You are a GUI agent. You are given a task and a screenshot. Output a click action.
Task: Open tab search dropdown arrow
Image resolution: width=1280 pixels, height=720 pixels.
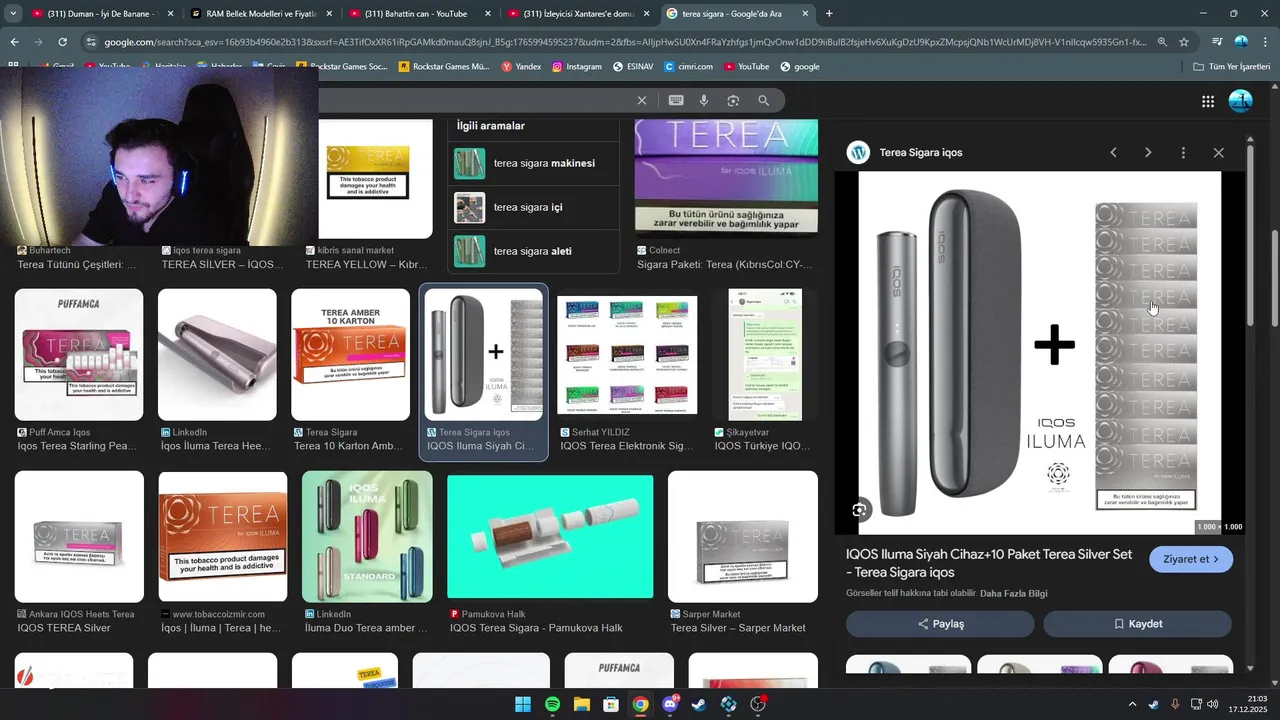13,14
